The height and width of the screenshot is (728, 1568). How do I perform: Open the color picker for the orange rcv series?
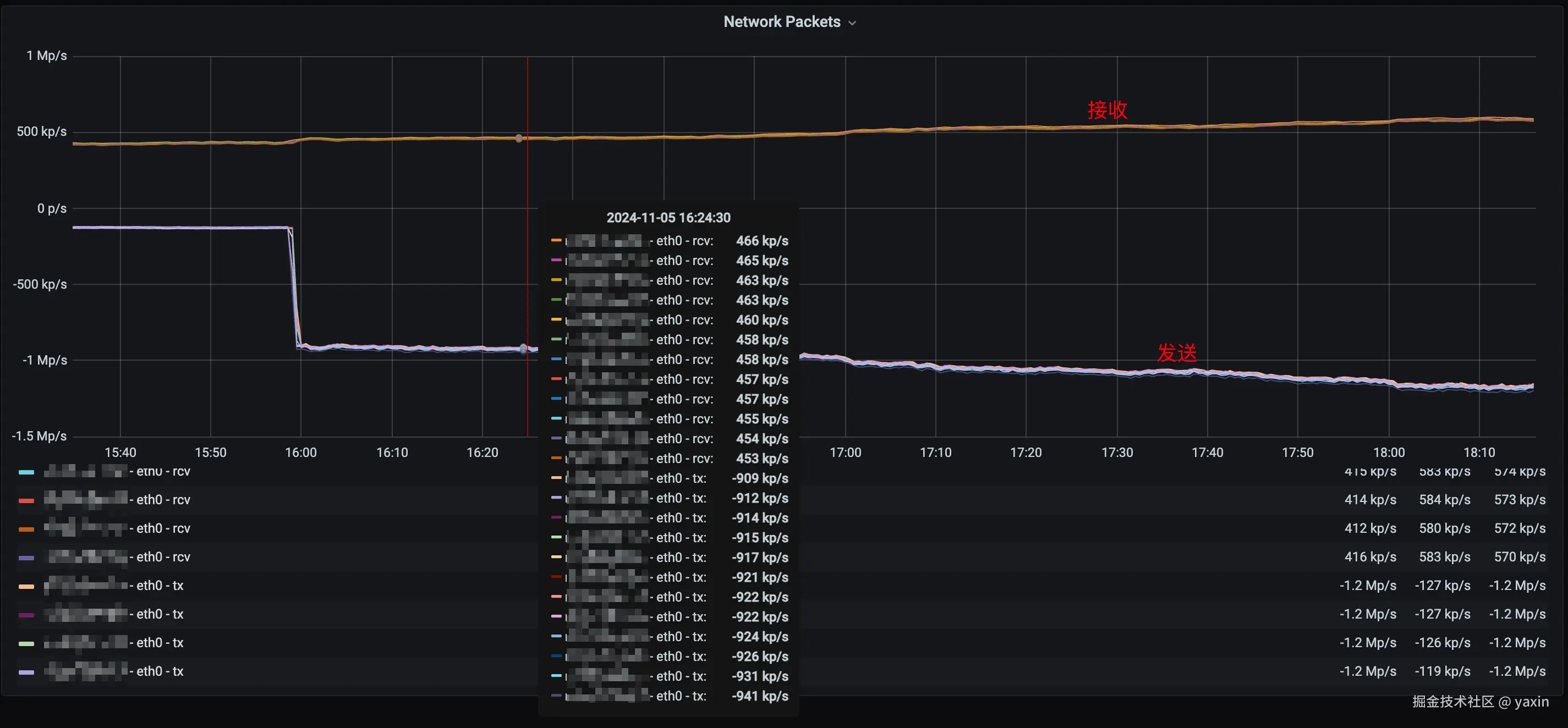(26, 529)
